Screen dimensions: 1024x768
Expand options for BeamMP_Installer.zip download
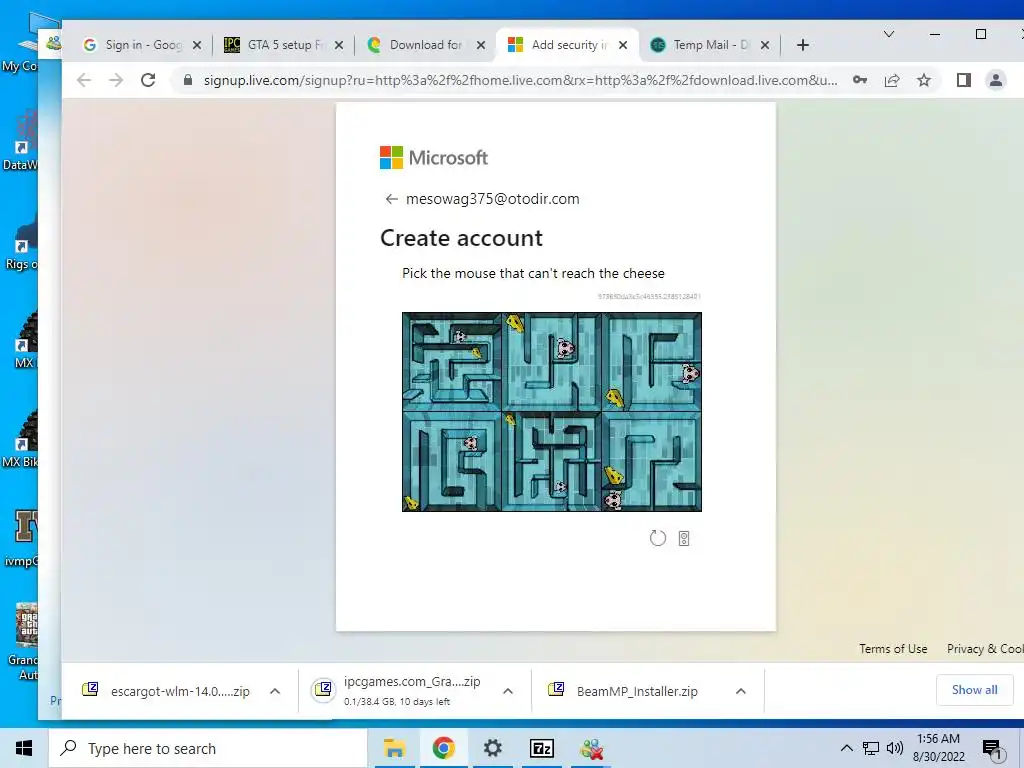coord(741,691)
